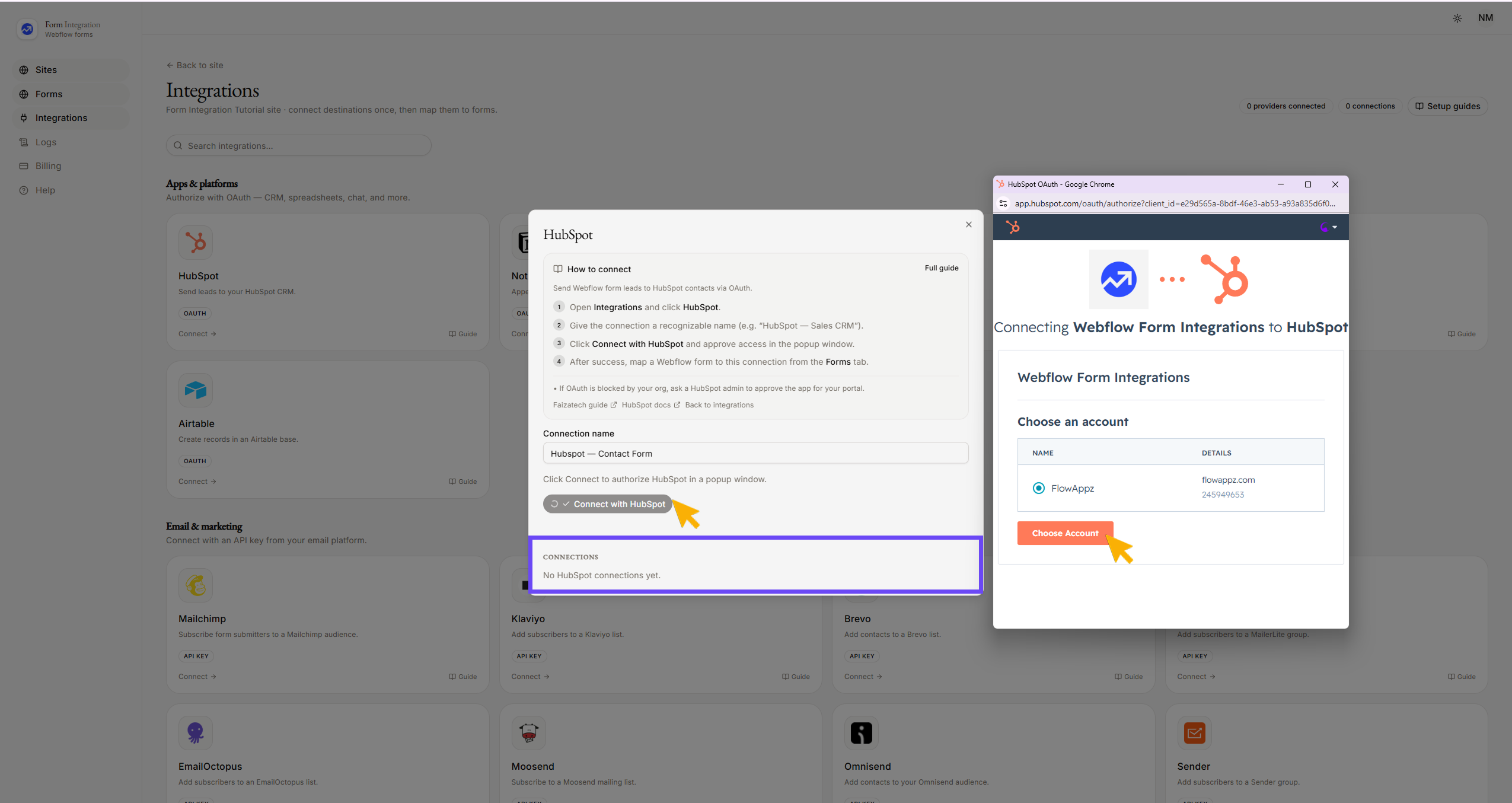Open Help in the sidebar
The width and height of the screenshot is (1512, 803).
[71, 190]
